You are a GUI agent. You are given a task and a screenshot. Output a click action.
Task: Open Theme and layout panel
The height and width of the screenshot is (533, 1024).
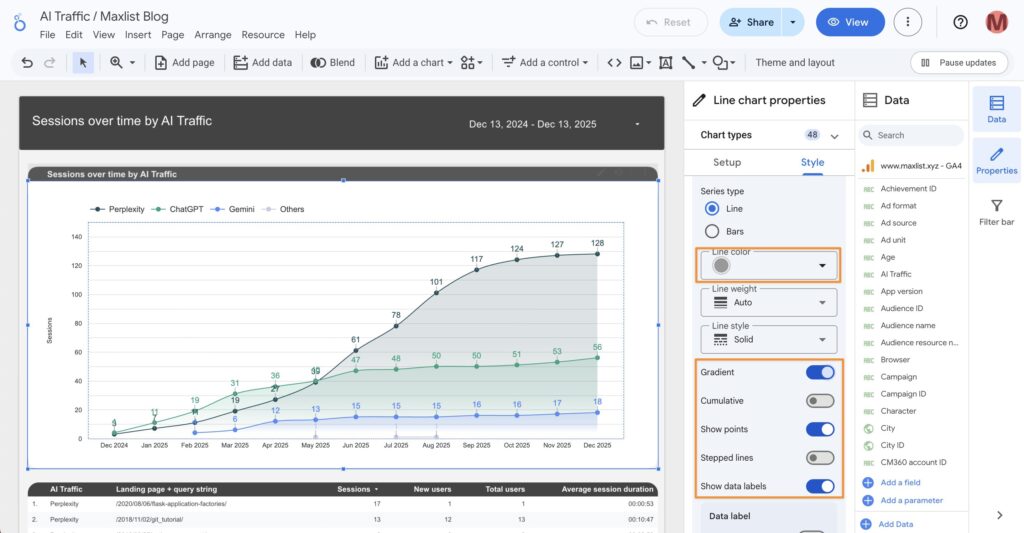[795, 63]
